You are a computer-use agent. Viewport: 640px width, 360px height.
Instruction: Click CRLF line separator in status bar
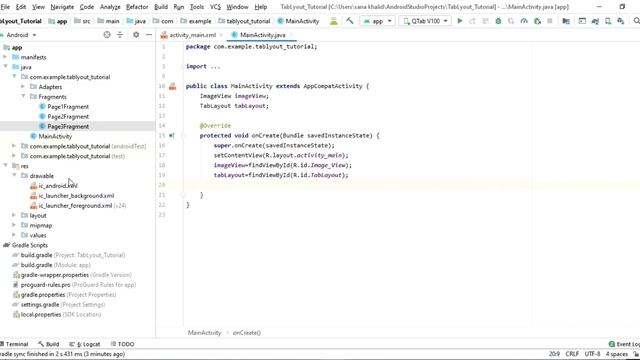(572, 354)
